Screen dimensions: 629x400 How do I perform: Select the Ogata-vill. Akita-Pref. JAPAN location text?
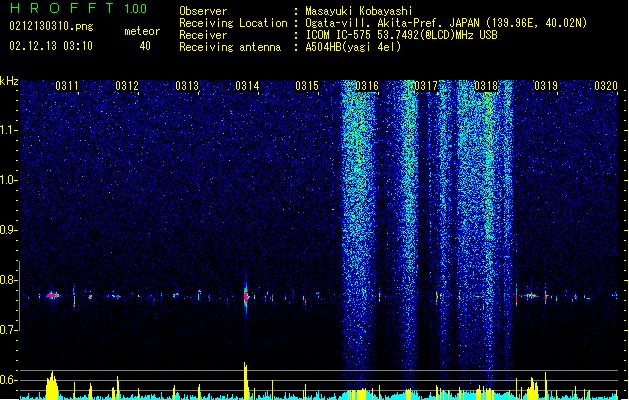446,23
